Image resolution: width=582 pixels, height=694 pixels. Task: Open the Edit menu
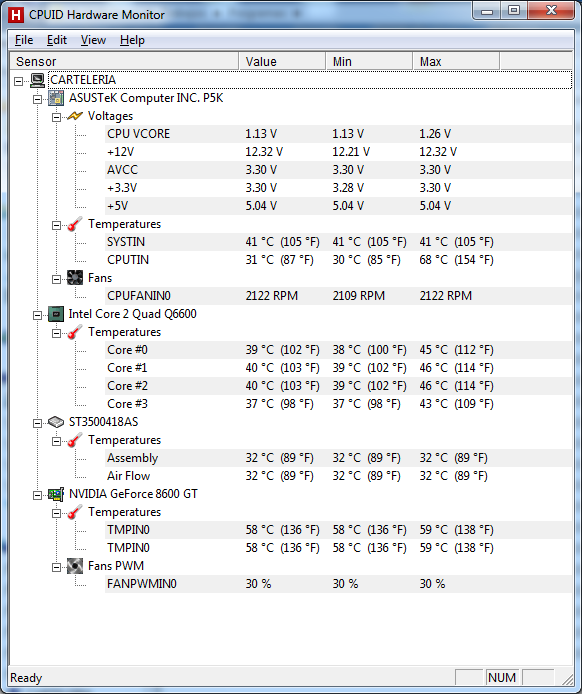tap(57, 40)
